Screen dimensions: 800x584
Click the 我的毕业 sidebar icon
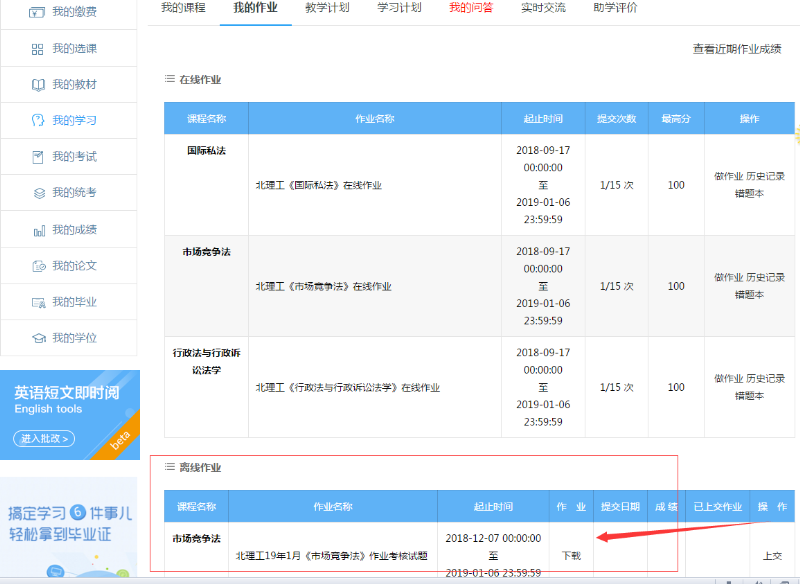pyautogui.click(x=38, y=302)
